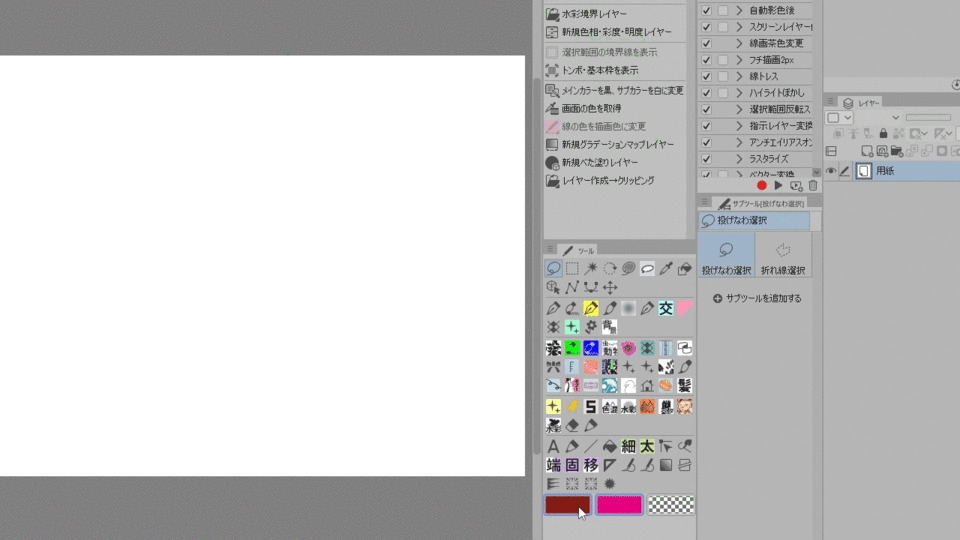This screenshot has height=540, width=960.
Task: Select the Text tool A icon
Action: pyautogui.click(x=553, y=446)
